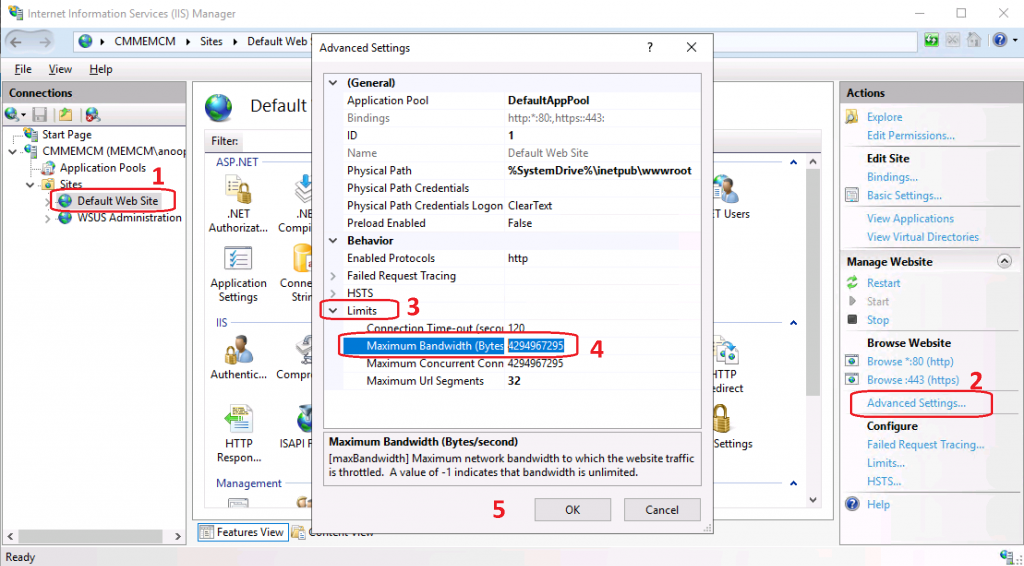Expand the HSTS node
This screenshot has width=1024, height=566.
333,294
